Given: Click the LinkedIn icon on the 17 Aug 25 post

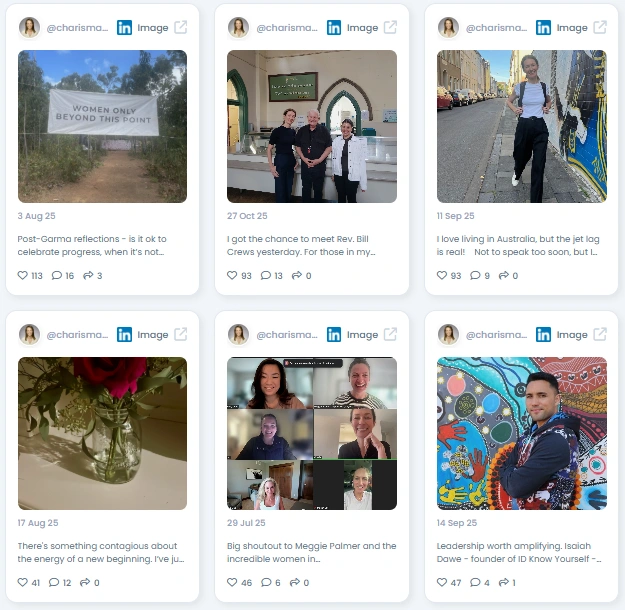Looking at the screenshot, I should (x=124, y=335).
